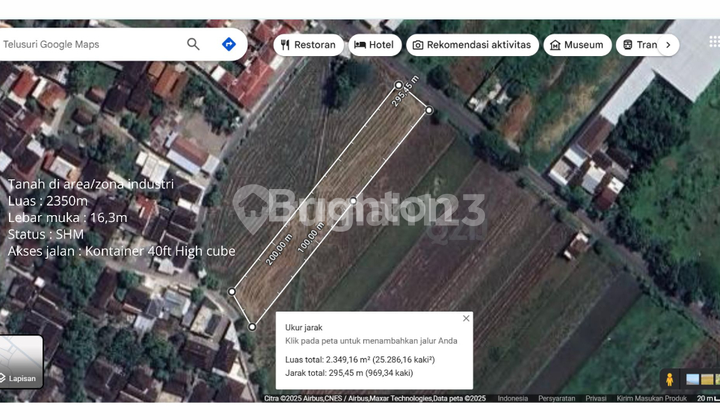720x420 pixels.
Task: Open the imagery thumbnail strip beside pegman
Action: [703, 380]
